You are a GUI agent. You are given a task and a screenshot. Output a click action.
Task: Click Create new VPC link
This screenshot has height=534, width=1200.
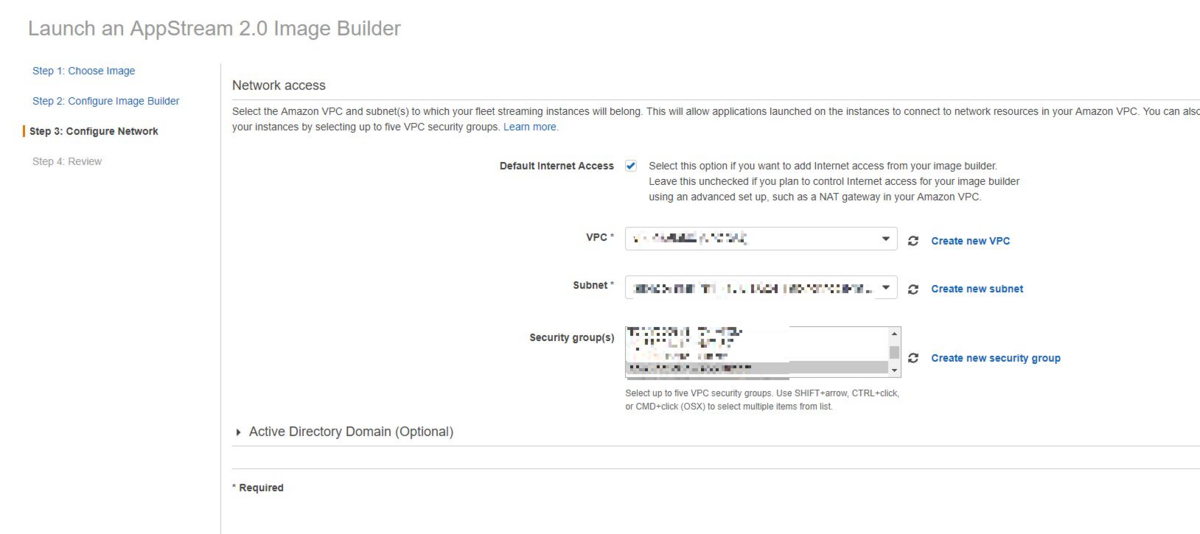pos(971,241)
